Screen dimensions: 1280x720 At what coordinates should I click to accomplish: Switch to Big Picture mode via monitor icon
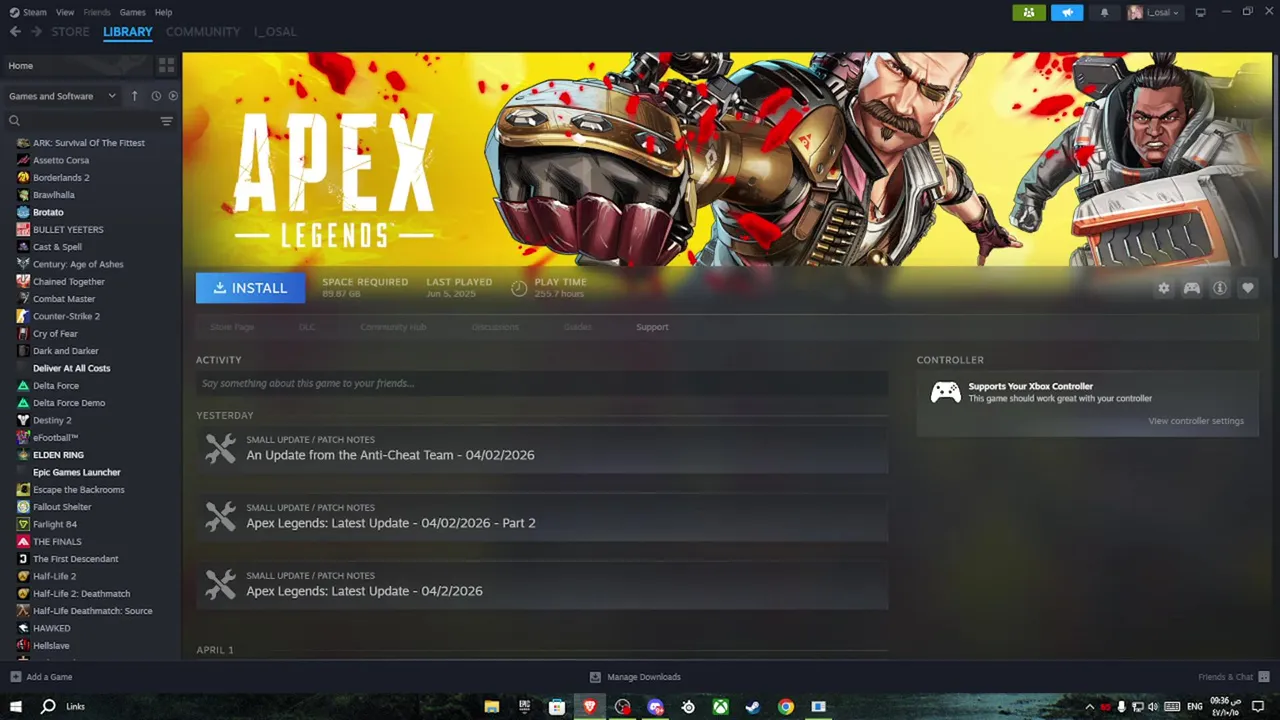(x=1201, y=12)
